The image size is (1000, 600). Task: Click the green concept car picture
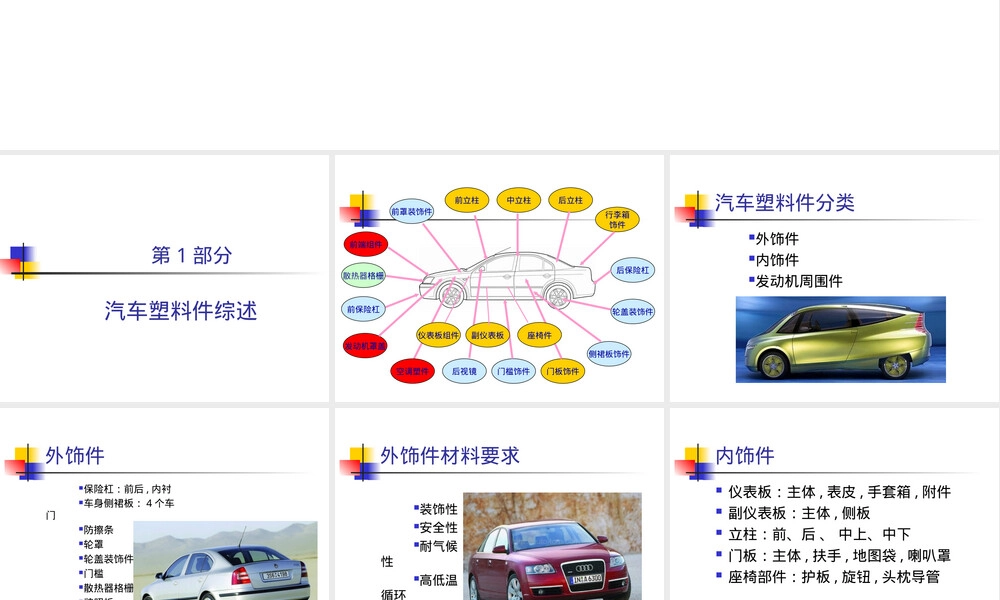click(841, 339)
